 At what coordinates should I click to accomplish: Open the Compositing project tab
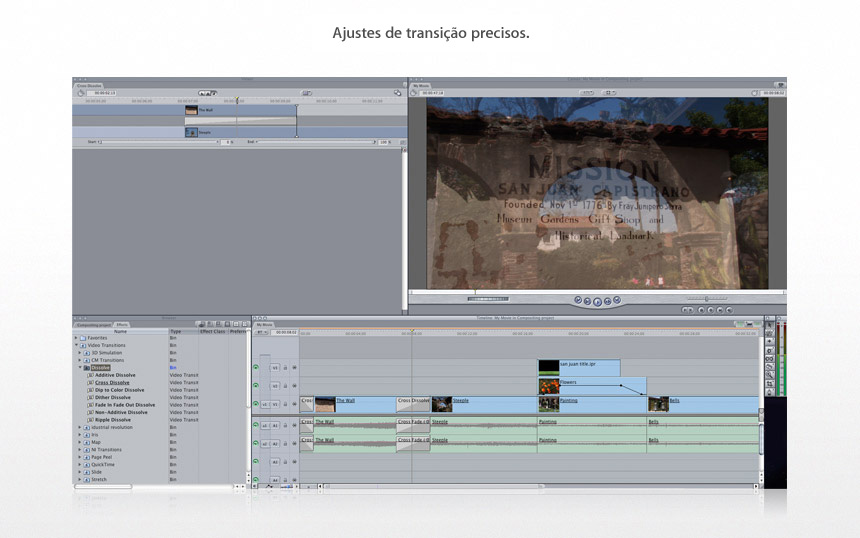(x=93, y=325)
